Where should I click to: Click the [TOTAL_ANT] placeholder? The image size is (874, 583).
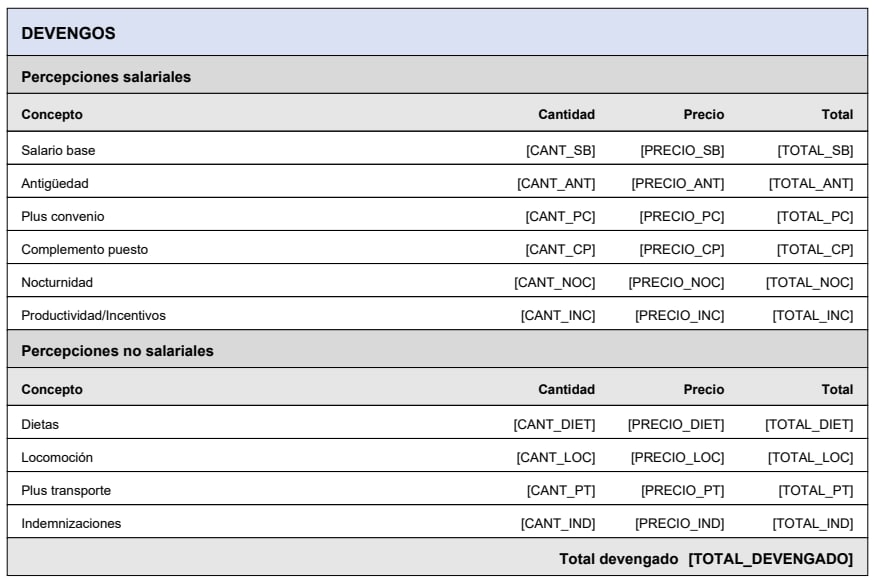[811, 183]
